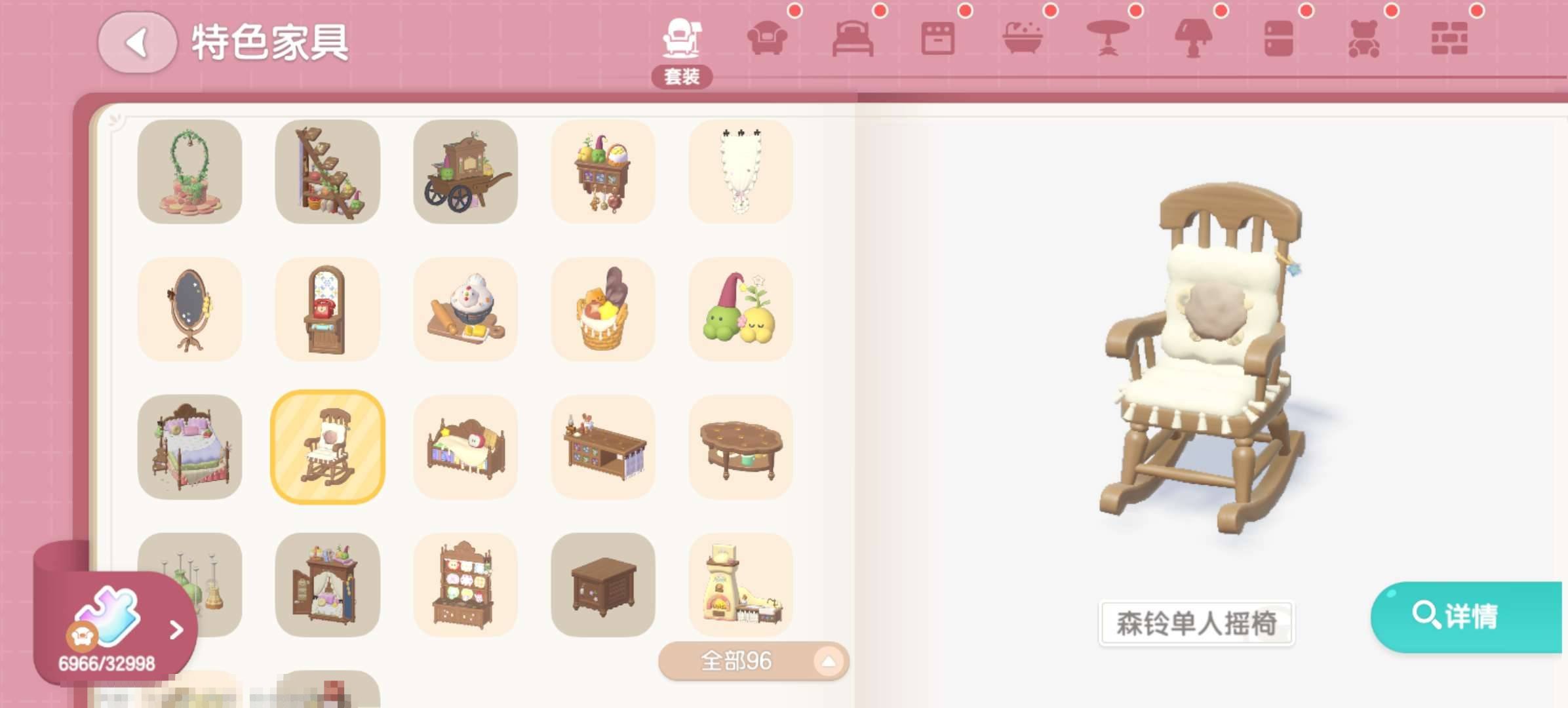The image size is (1568, 708).
Task: Select the bathtub category icon
Action: (1023, 39)
